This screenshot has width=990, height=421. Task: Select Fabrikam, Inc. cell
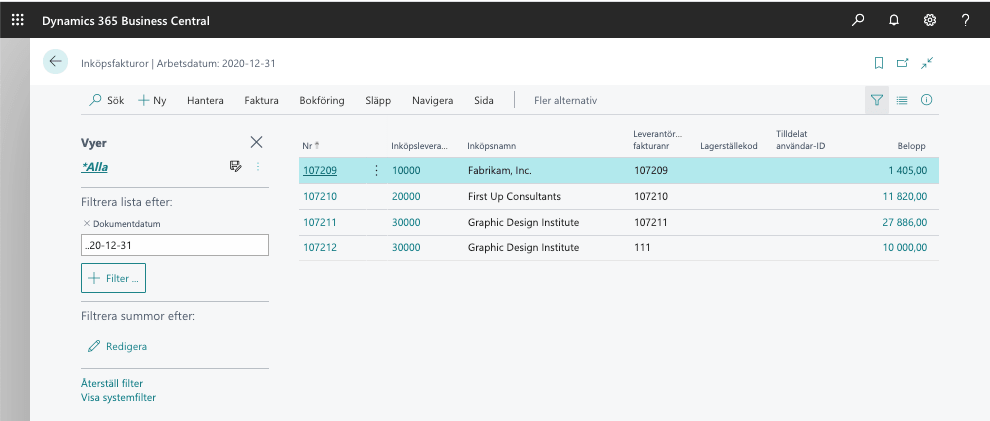(500, 170)
